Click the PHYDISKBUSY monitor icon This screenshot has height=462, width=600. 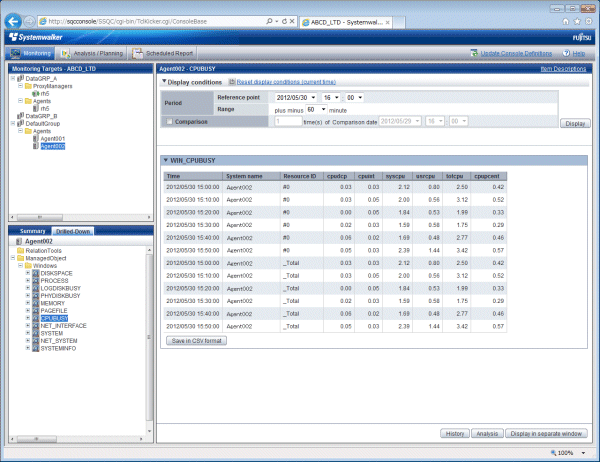point(36,296)
